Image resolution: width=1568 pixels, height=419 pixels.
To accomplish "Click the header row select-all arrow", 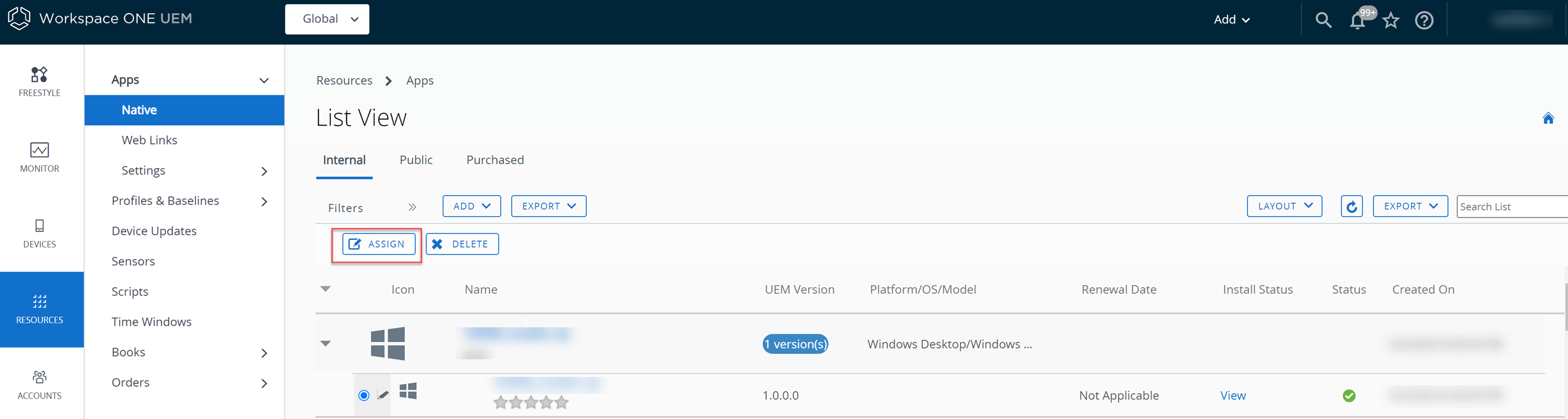I will pyautogui.click(x=326, y=289).
